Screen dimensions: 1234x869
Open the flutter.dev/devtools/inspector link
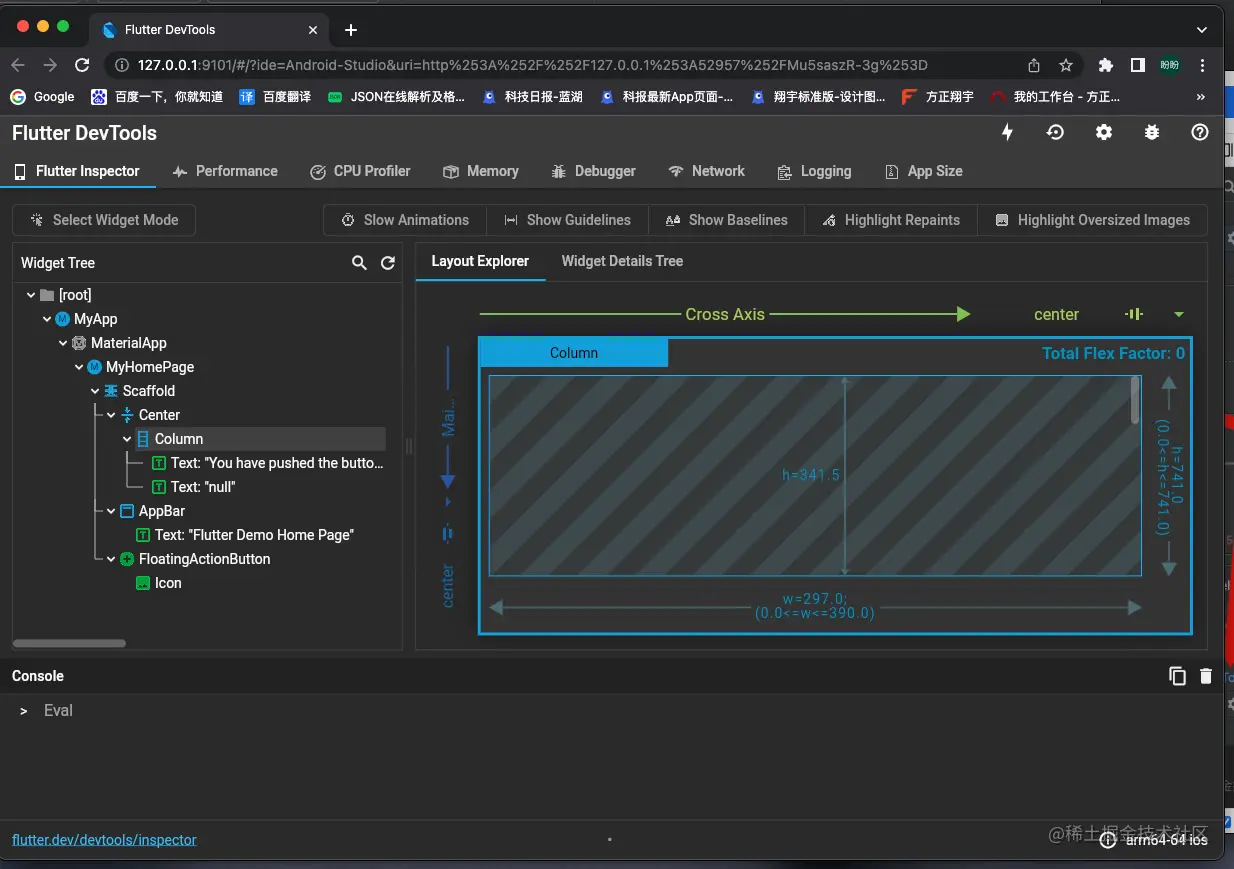(x=104, y=840)
